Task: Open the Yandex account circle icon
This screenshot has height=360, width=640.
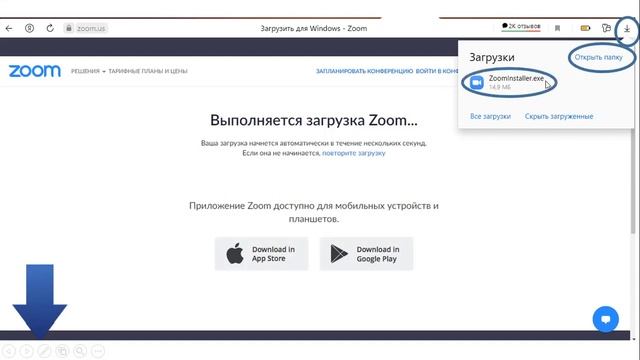Action: click(29, 28)
